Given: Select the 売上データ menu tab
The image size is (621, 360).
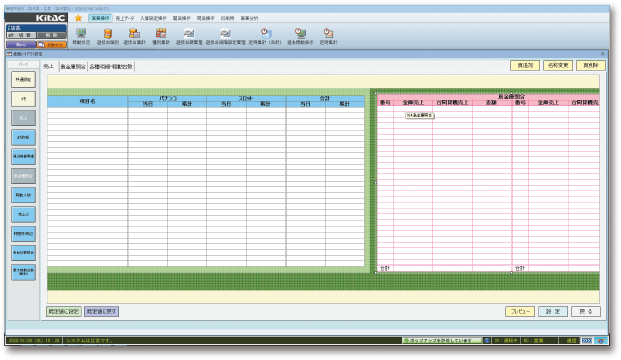Looking at the screenshot, I should 125,18.
